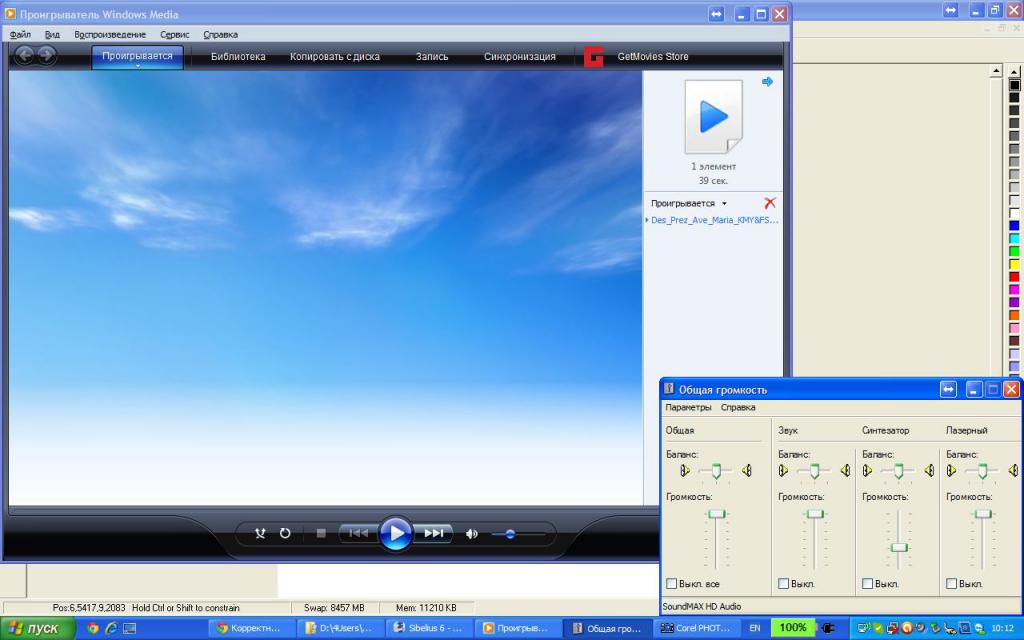1024x640 pixels.
Task: Skip to next track
Action: pos(434,534)
